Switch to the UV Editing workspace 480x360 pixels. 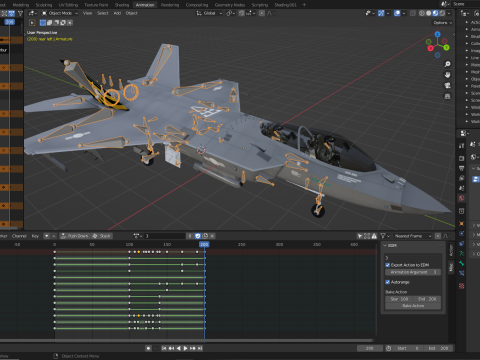[68, 5]
